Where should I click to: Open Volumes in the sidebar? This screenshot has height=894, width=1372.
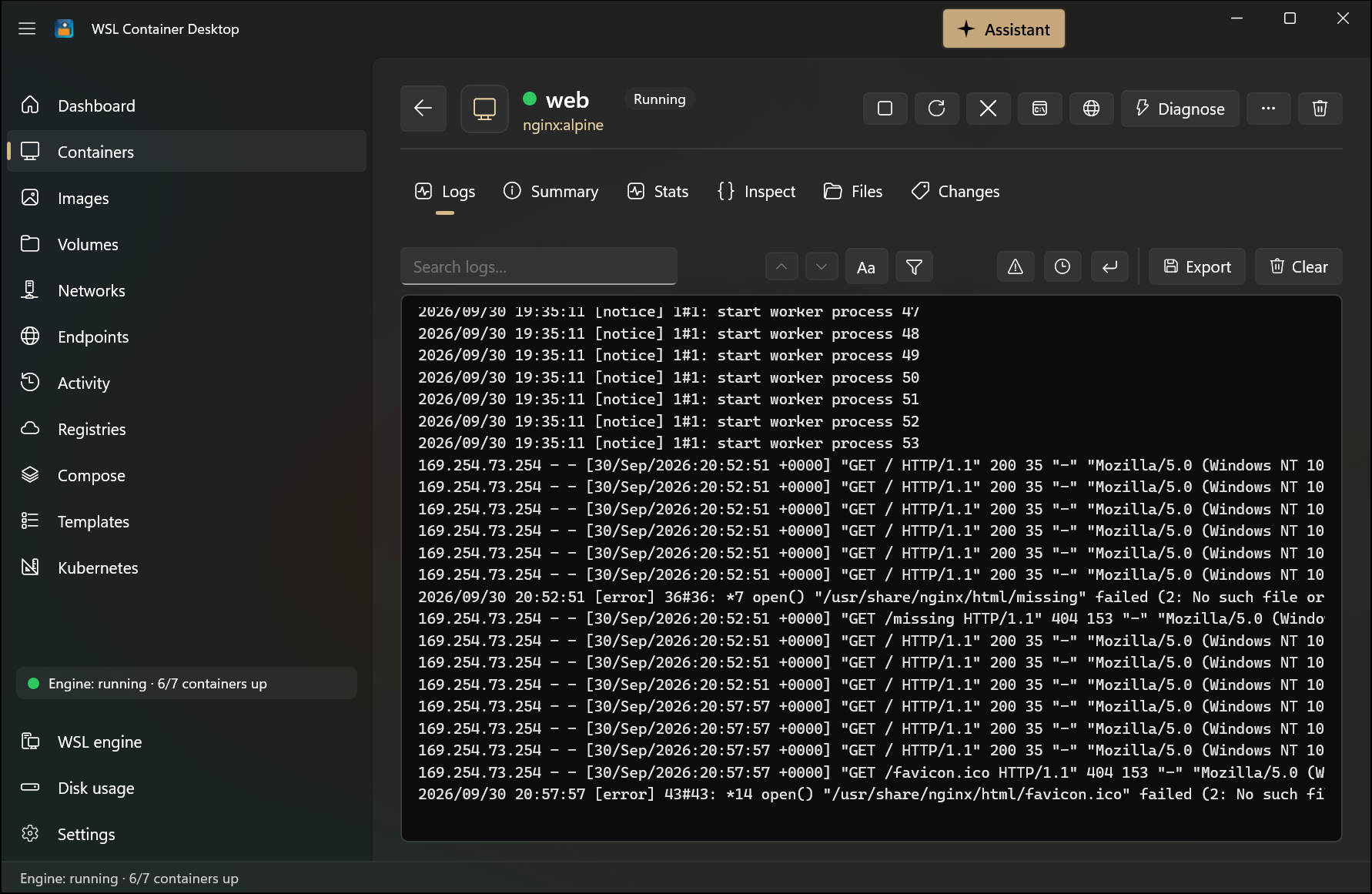tap(186, 244)
